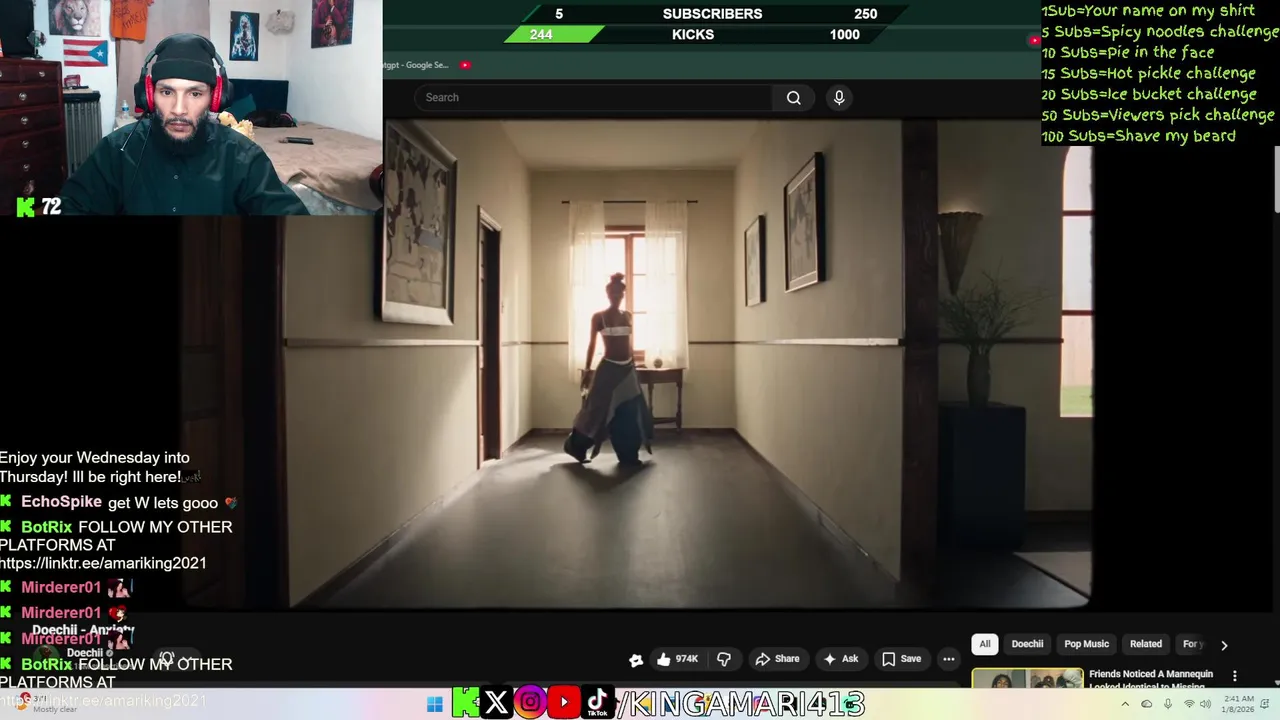Viewport: 1280px width, 720px height.
Task: Click the microphone icon in system tray
Action: click(1167, 705)
